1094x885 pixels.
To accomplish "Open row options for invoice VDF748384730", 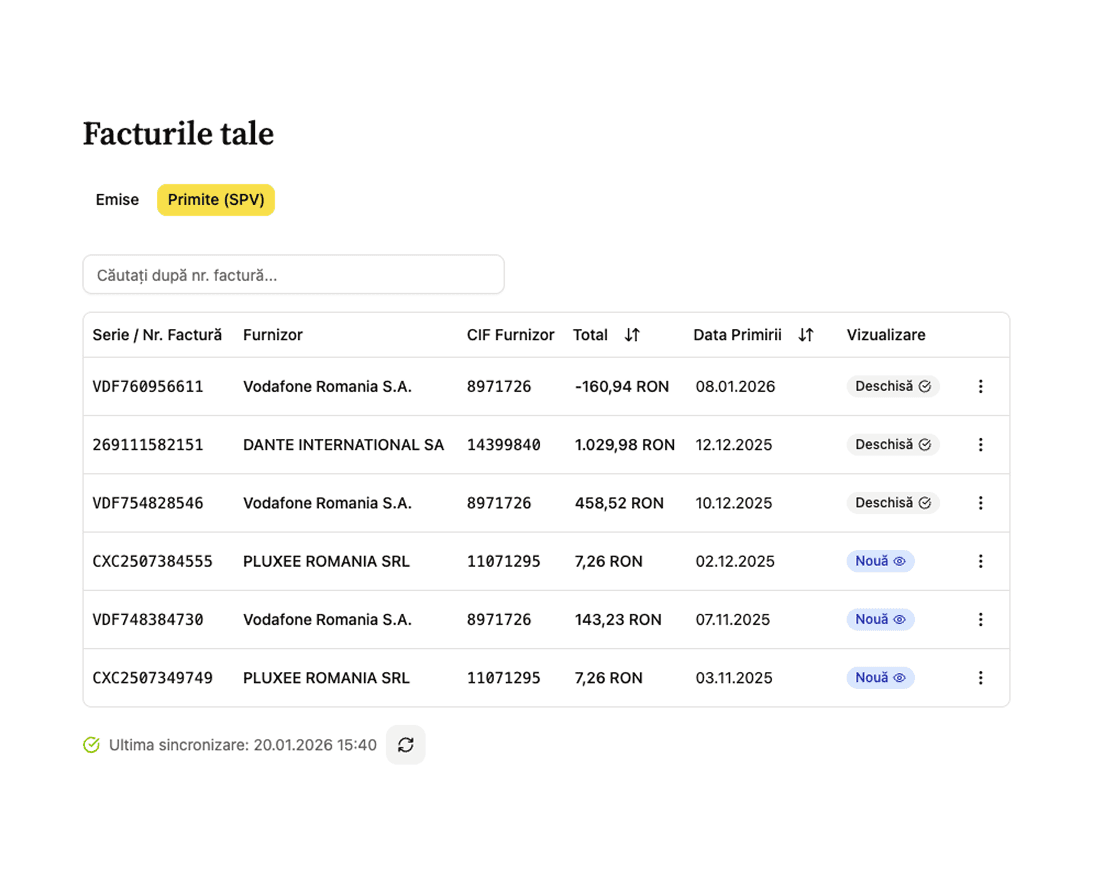I will [x=980, y=620].
